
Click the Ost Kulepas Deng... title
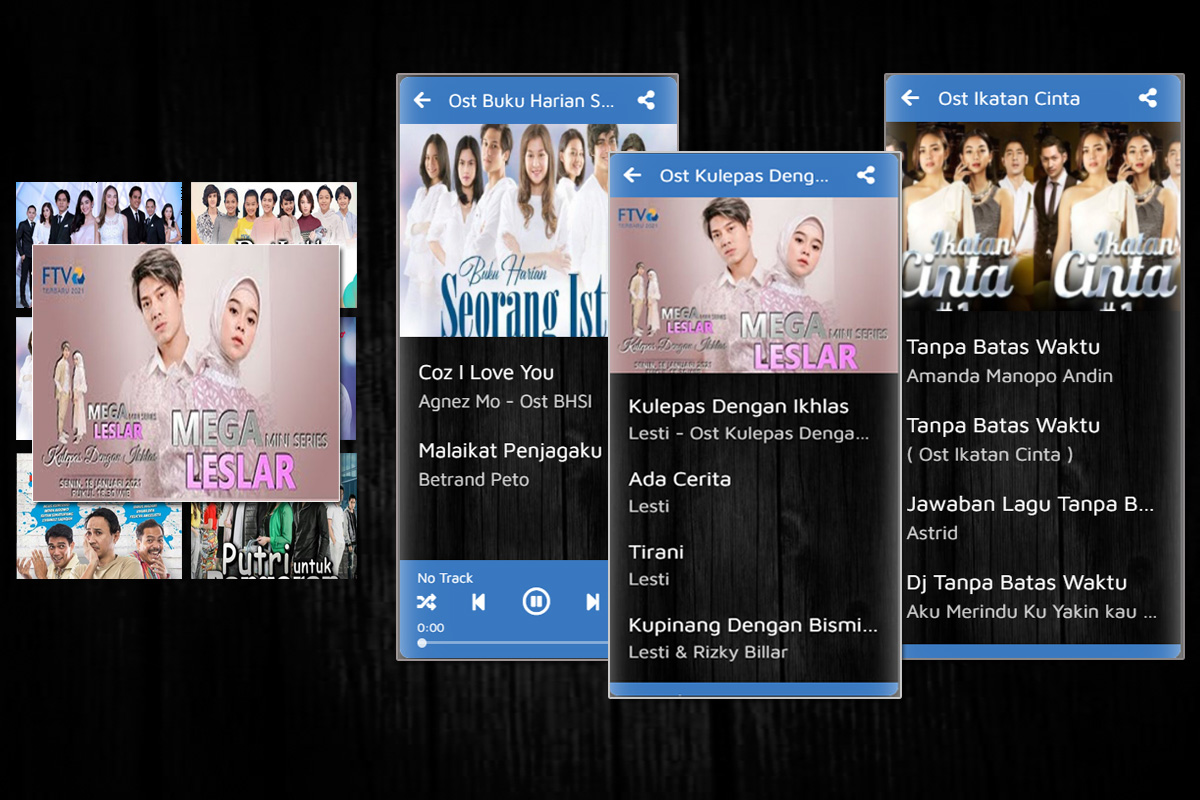click(x=744, y=176)
